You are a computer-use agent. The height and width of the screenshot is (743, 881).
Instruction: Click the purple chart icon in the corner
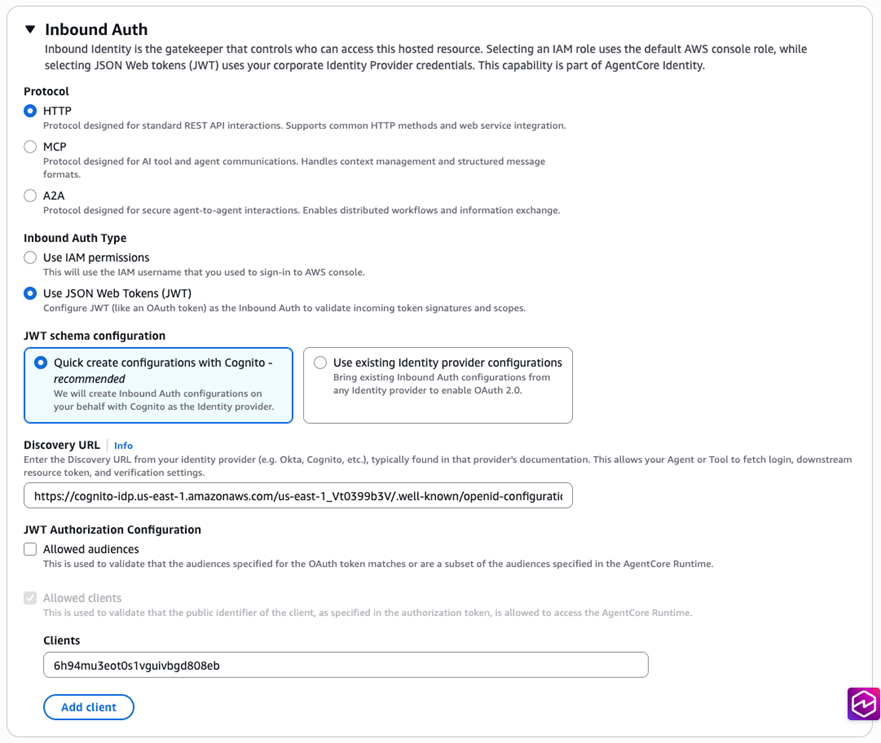coord(863,704)
